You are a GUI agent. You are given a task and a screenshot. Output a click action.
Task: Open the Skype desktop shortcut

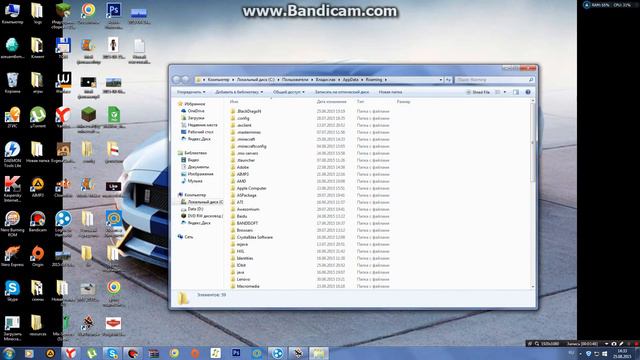tap(12, 291)
